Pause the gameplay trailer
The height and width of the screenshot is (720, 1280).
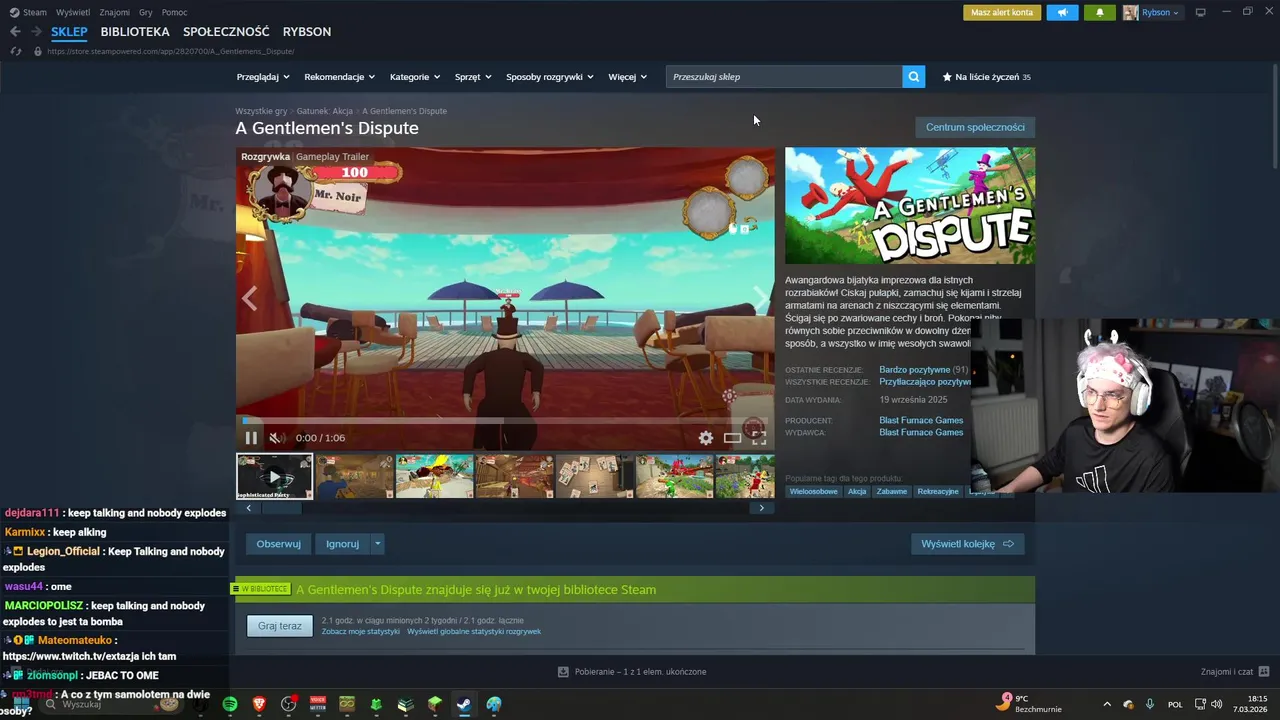[x=251, y=438]
